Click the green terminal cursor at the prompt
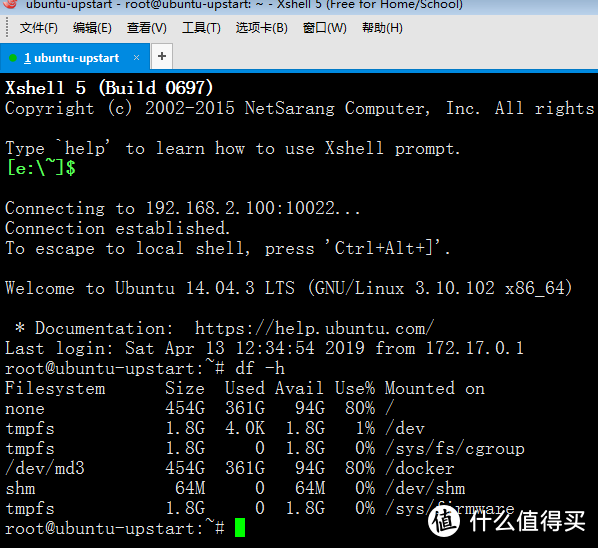 click(x=240, y=527)
